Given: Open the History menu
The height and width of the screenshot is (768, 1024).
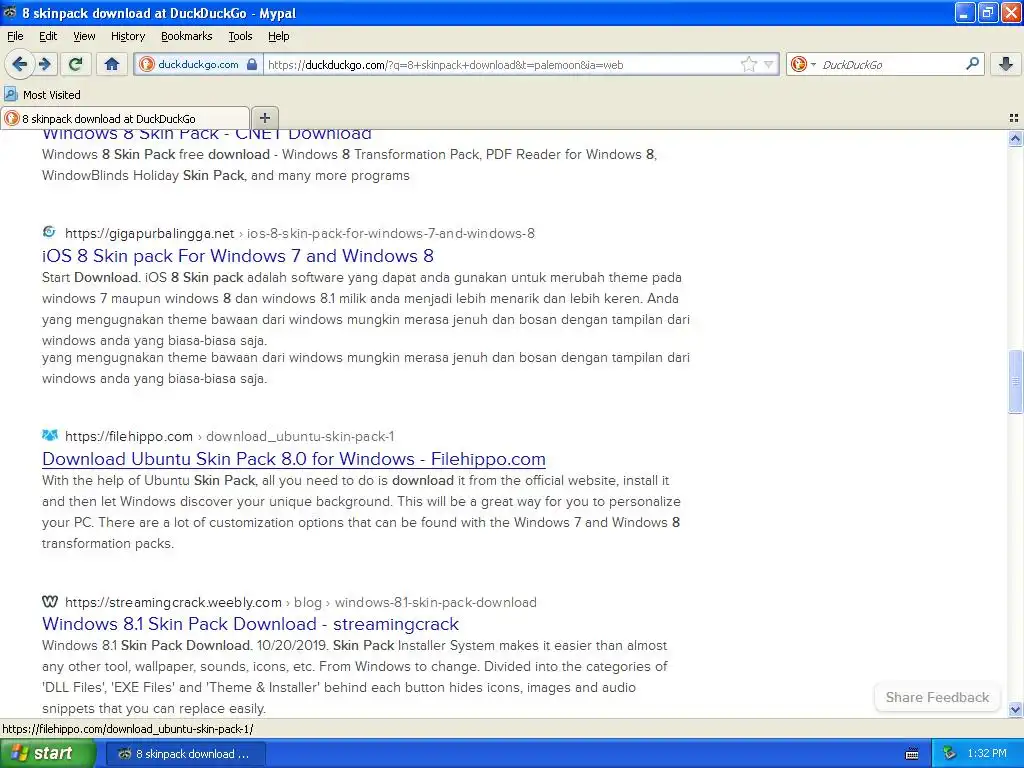Looking at the screenshot, I should [127, 36].
